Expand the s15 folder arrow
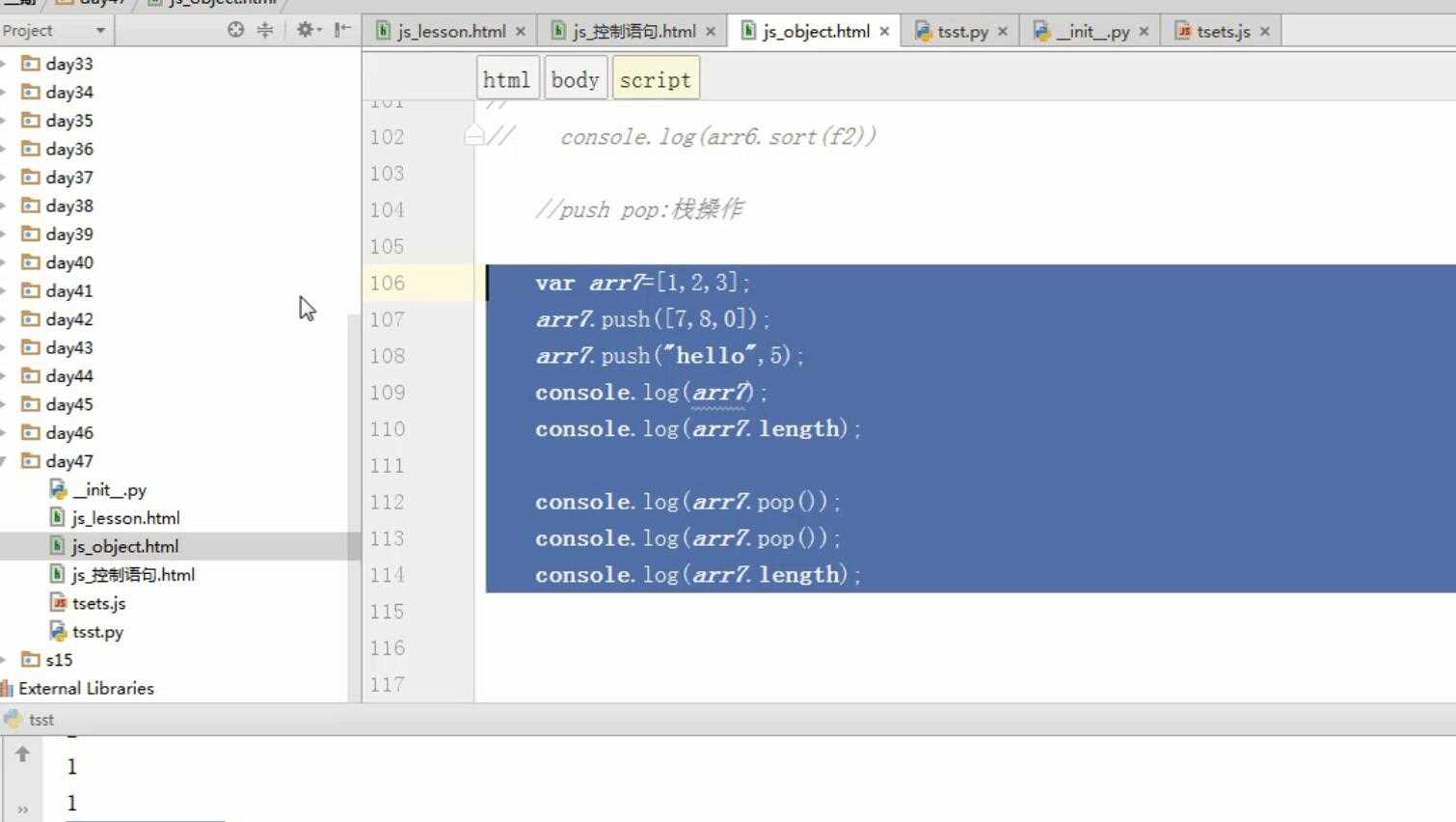Image resolution: width=1456 pixels, height=822 pixels. (x=5, y=660)
